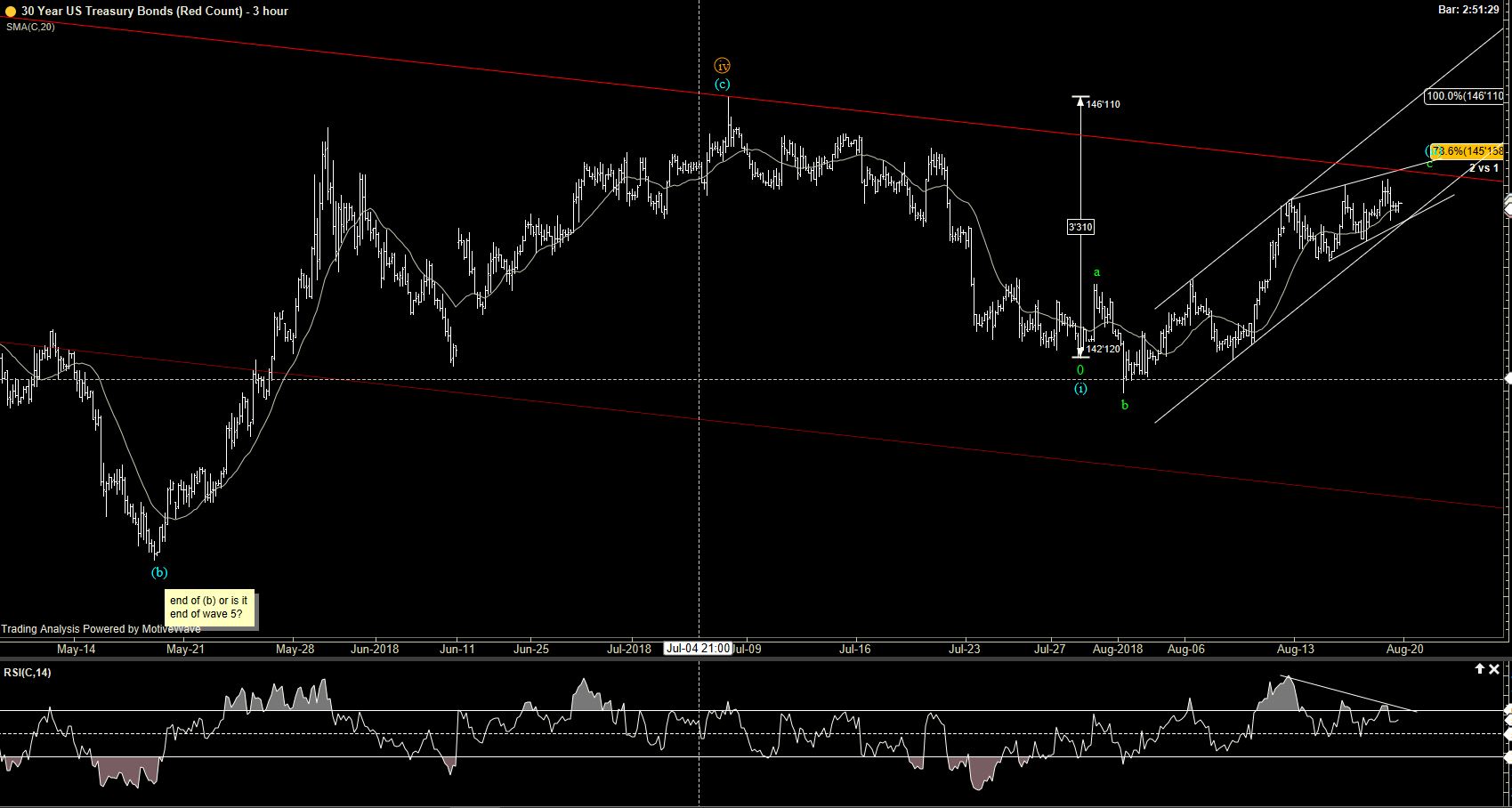Select the cyan '(i)' wave label
Image resolution: width=1512 pixels, height=808 pixels.
point(1079,389)
